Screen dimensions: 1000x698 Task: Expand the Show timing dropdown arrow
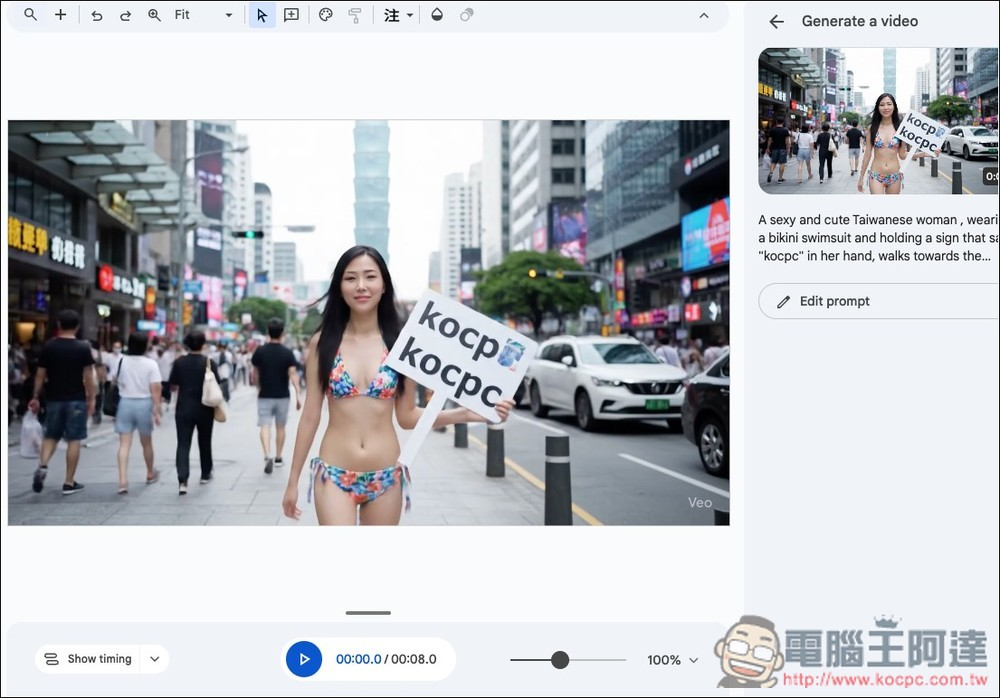155,659
